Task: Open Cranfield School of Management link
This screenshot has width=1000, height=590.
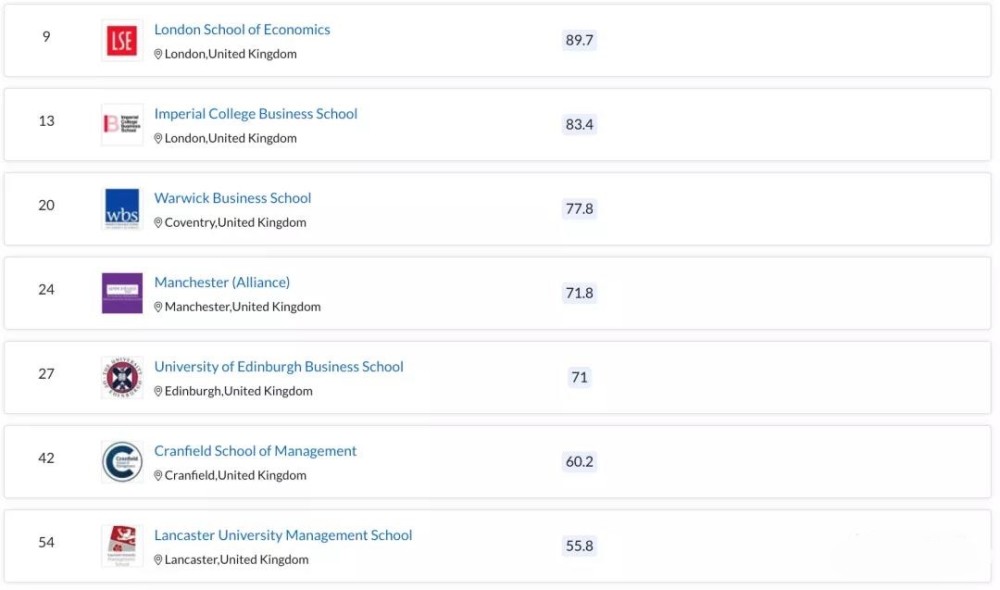Action: click(x=255, y=451)
